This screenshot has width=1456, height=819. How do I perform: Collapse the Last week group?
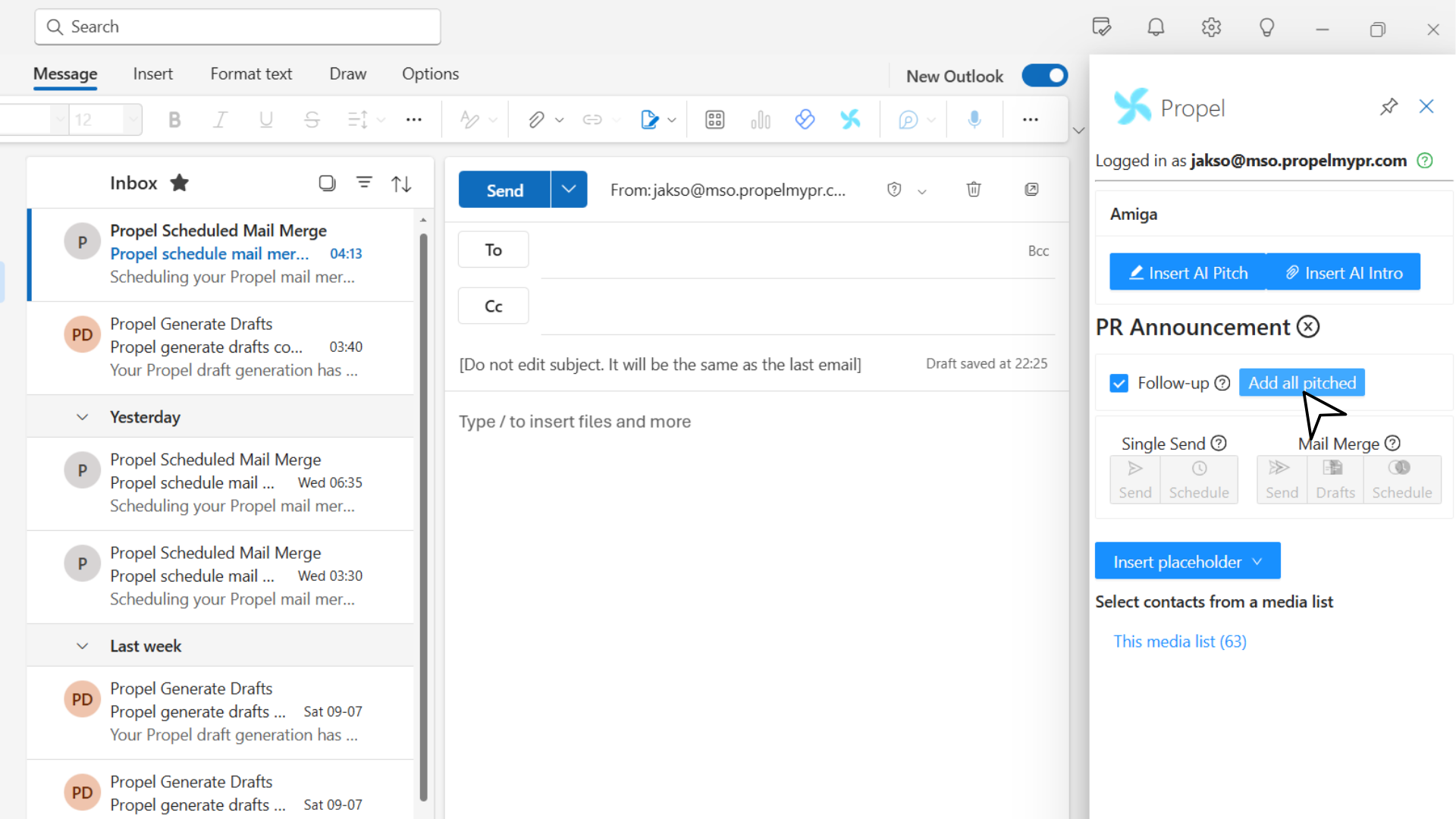(82, 646)
